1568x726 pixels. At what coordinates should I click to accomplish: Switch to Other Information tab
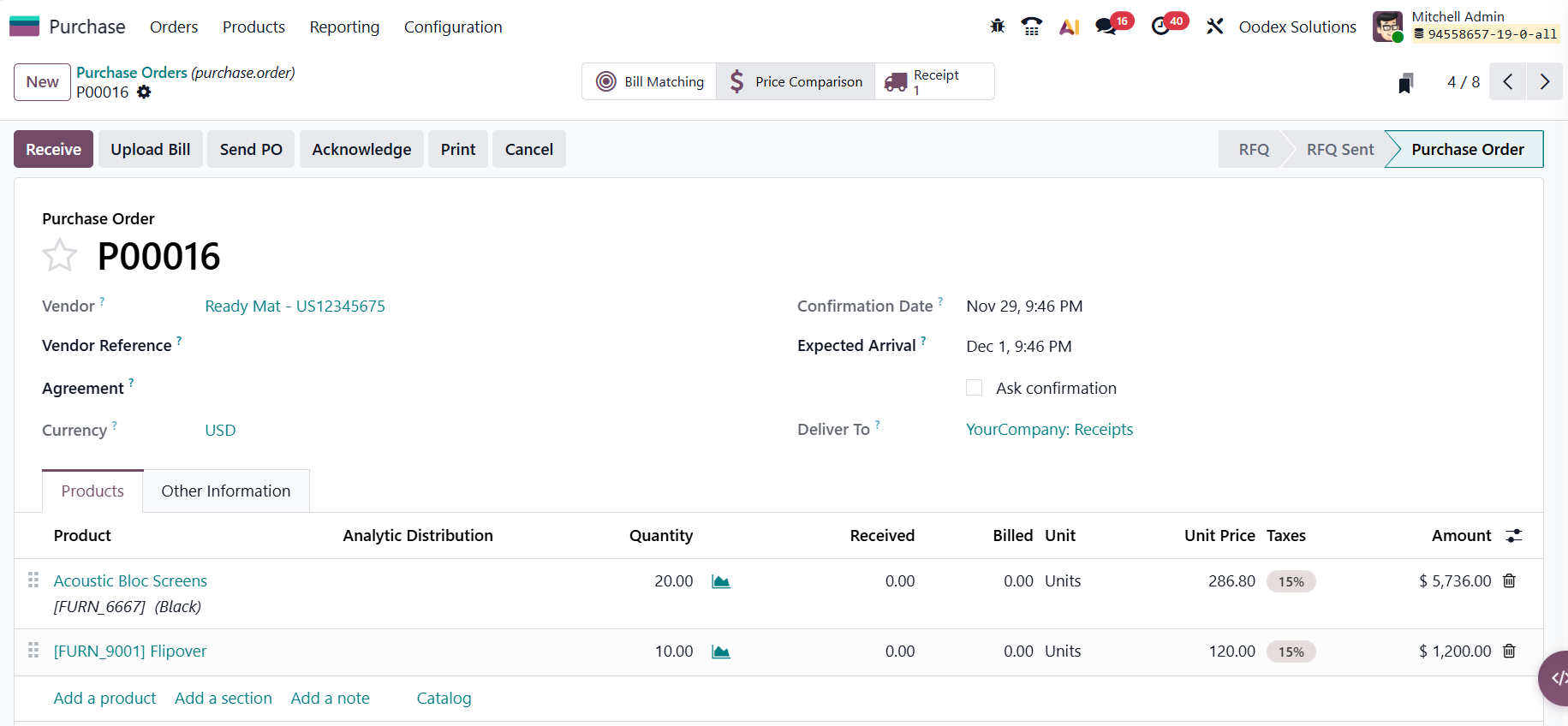226,491
